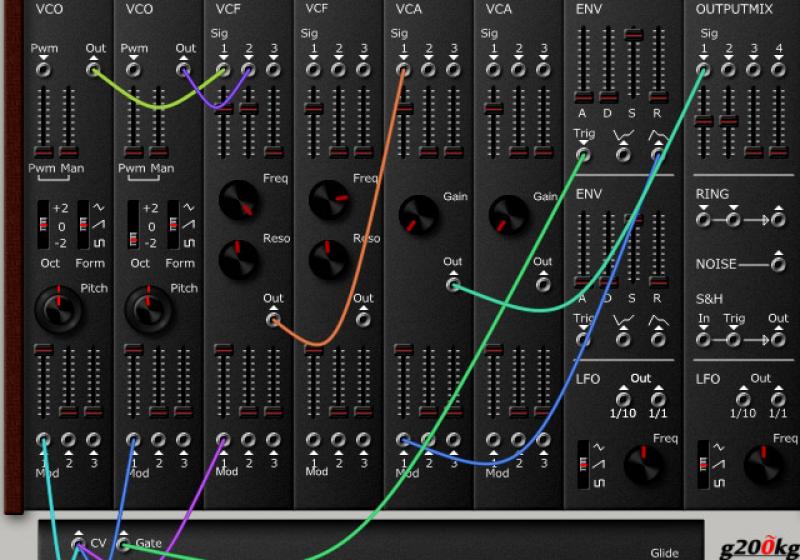Viewport: 800px width, 560px height.
Task: Click the keyboard CV output jack
Action: 78,543
